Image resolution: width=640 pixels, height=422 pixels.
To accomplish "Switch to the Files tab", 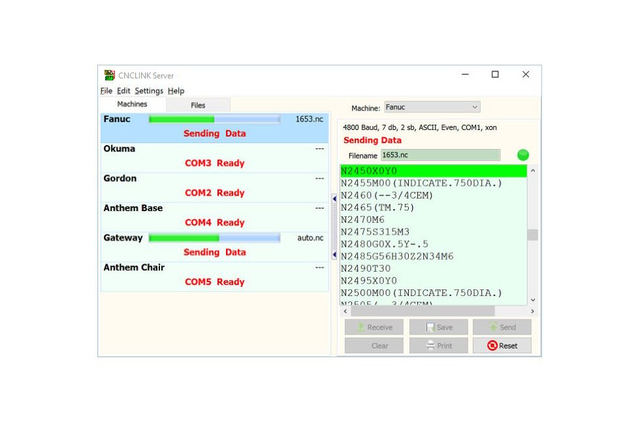I will click(198, 105).
